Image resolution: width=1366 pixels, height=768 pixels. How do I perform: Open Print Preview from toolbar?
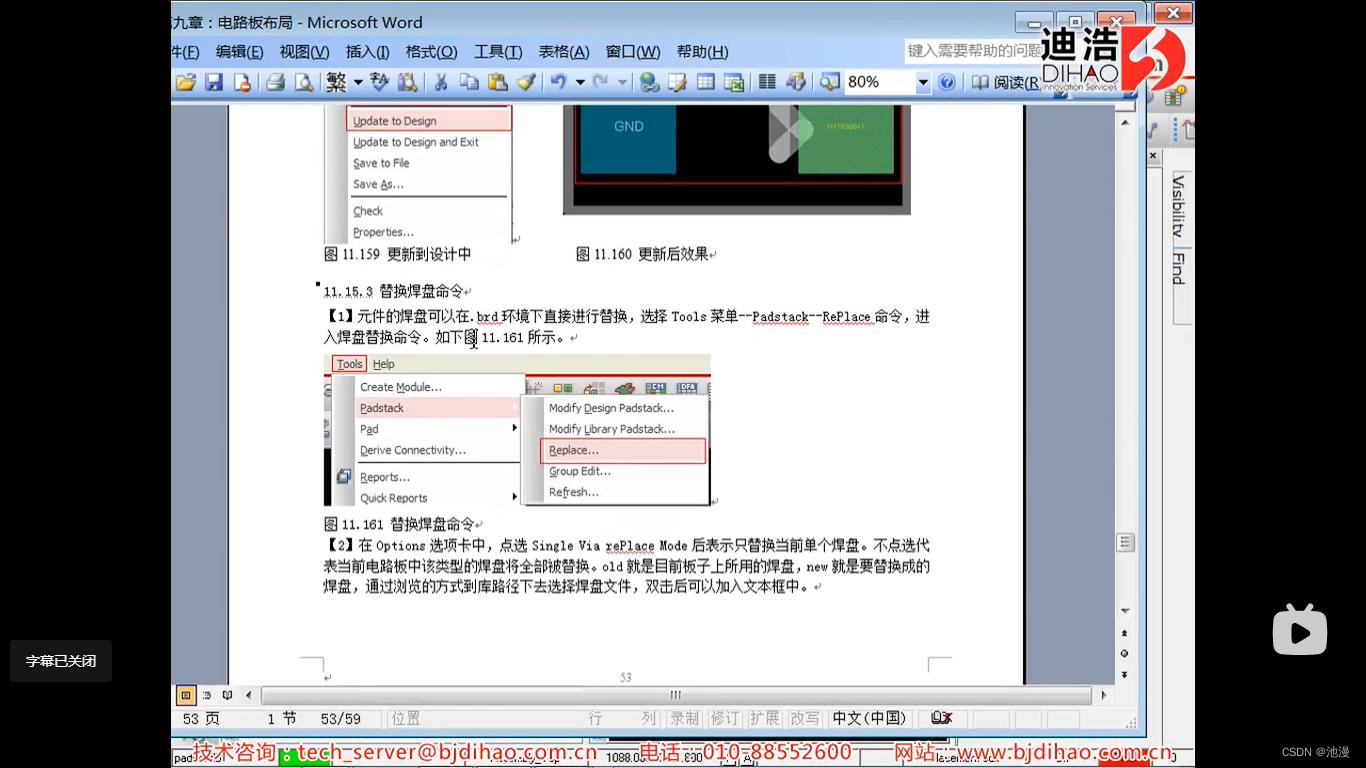304,82
